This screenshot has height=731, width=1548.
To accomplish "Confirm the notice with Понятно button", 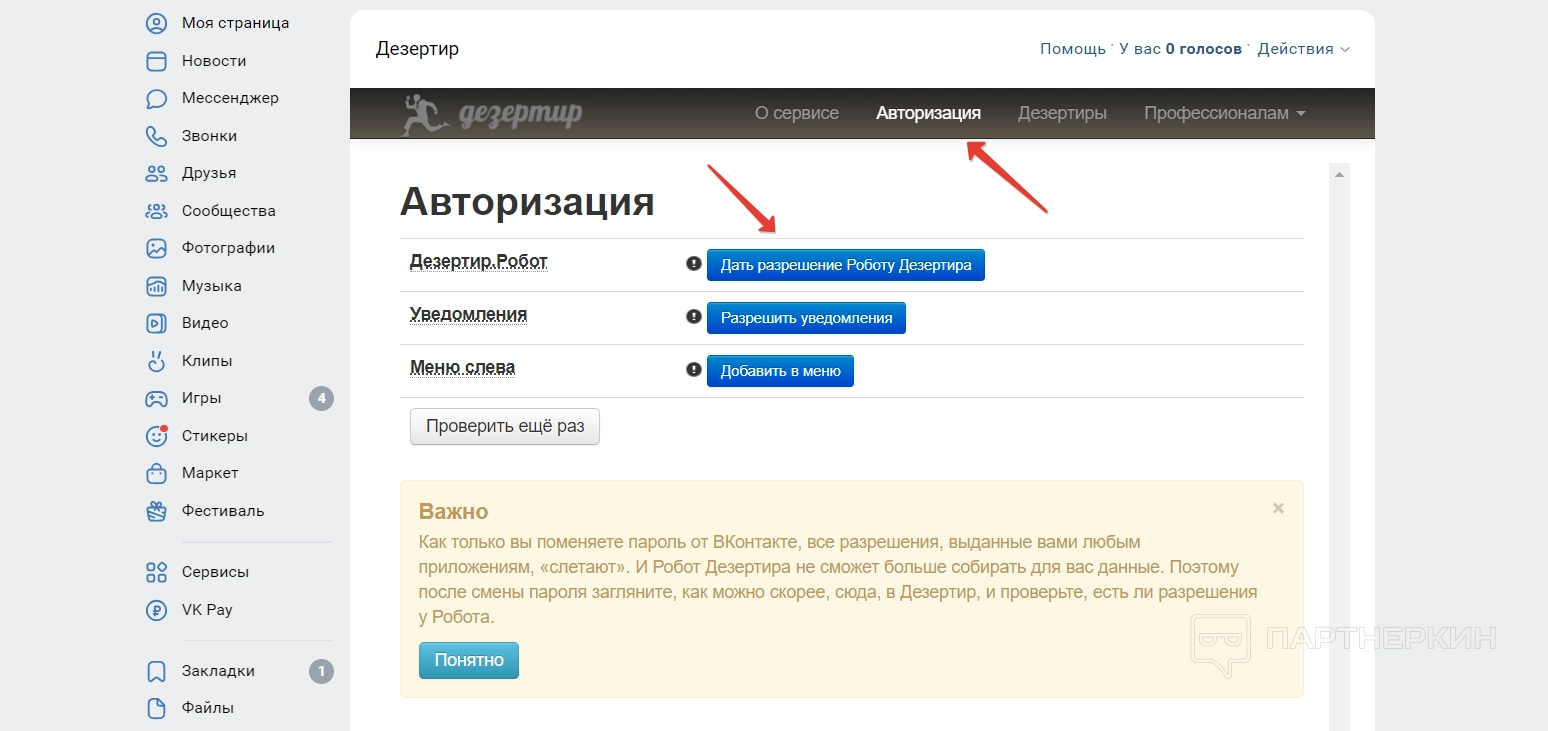I will [469, 660].
